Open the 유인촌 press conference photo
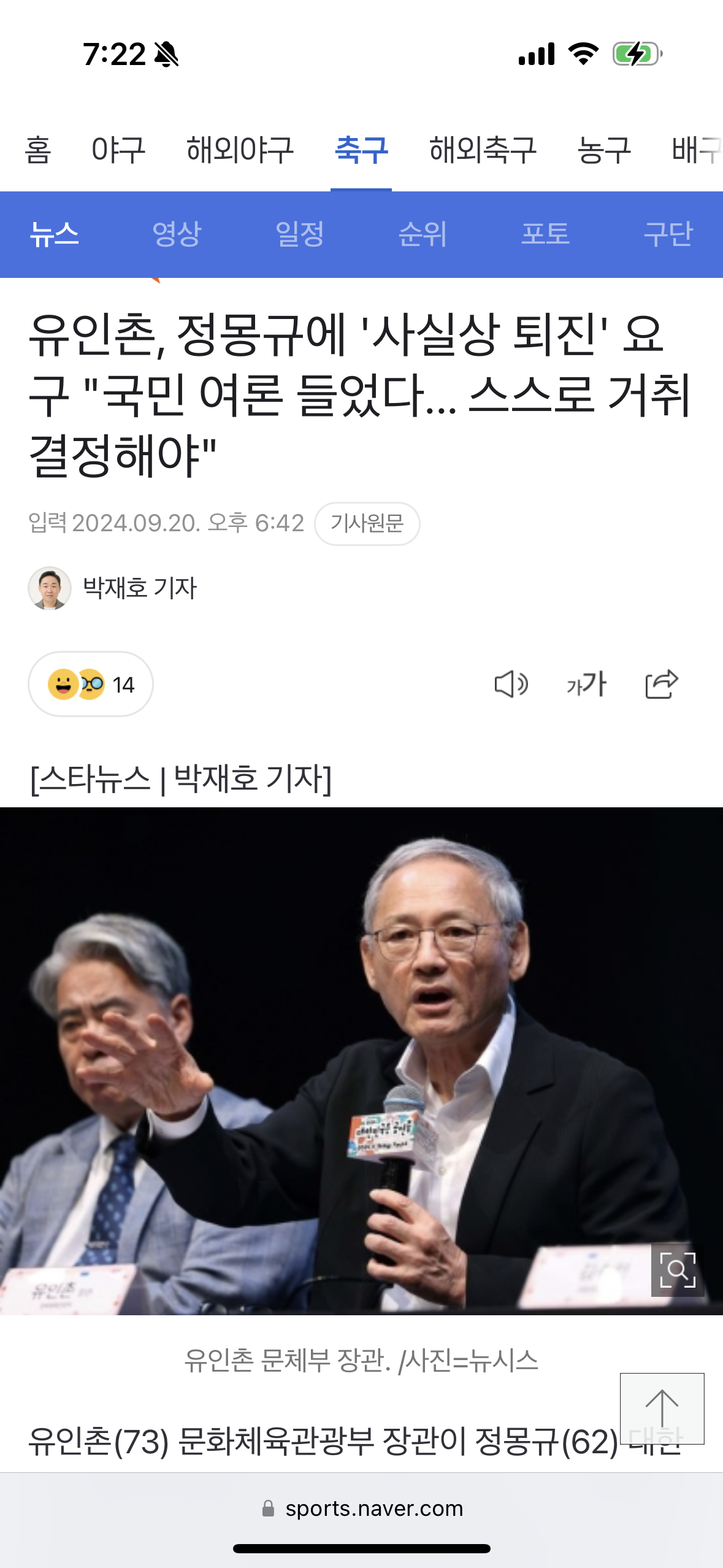723x1568 pixels. (361, 1061)
